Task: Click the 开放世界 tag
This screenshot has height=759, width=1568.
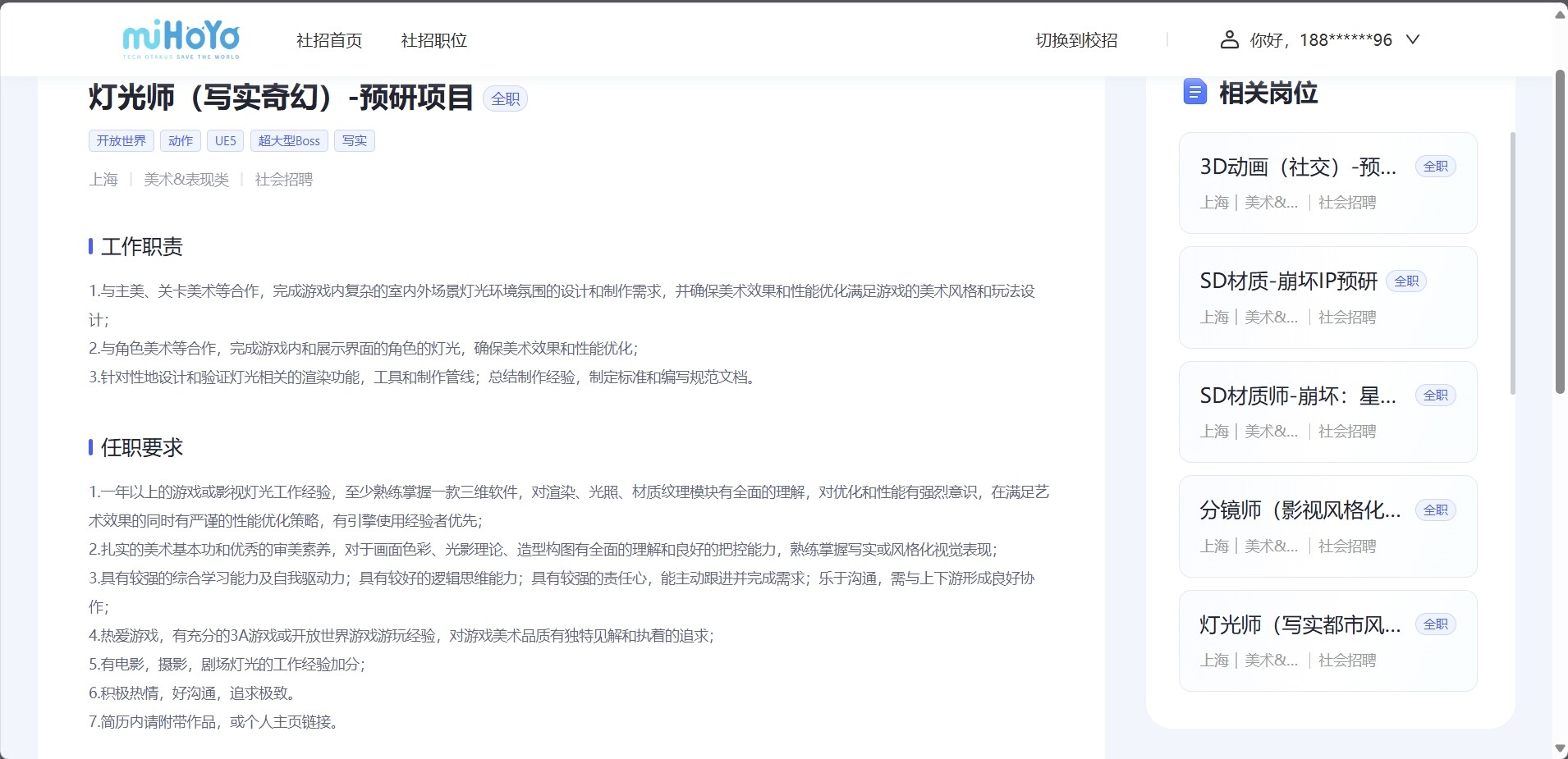Action: 121,141
